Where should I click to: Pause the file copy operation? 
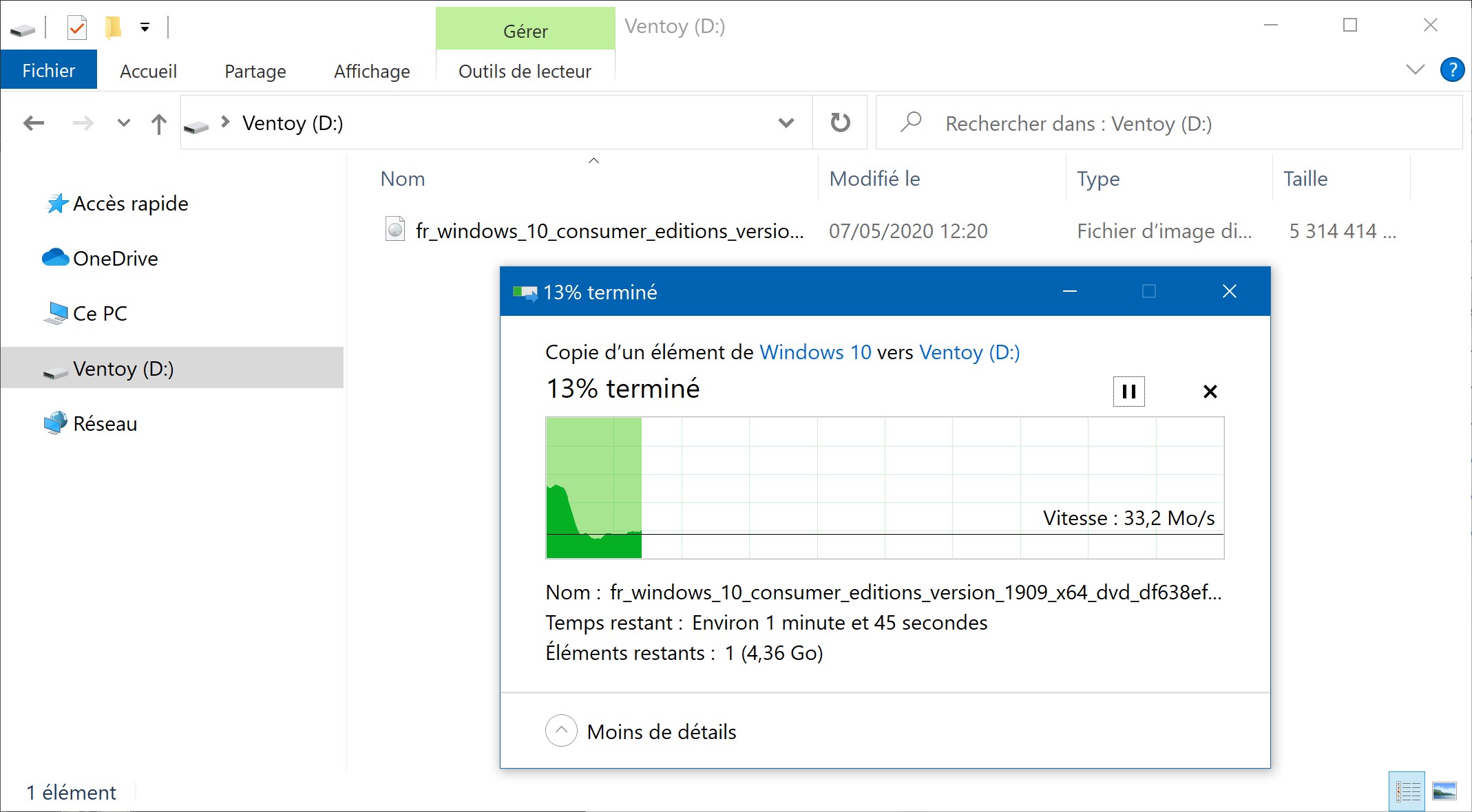[1129, 392]
